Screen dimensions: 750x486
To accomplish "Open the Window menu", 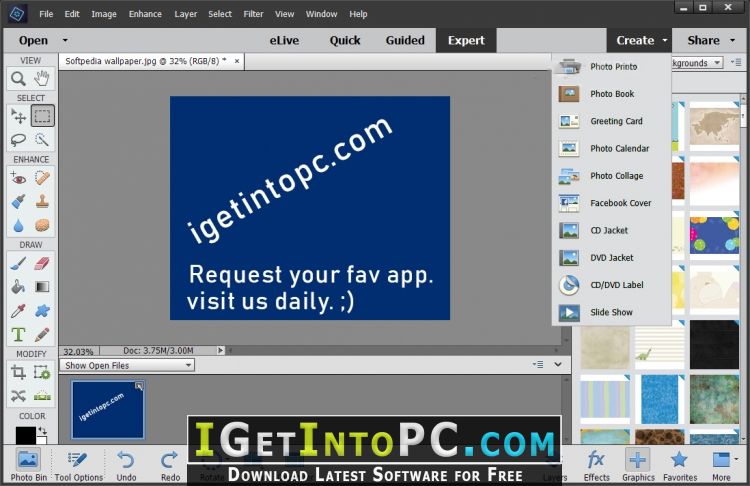I will [321, 14].
